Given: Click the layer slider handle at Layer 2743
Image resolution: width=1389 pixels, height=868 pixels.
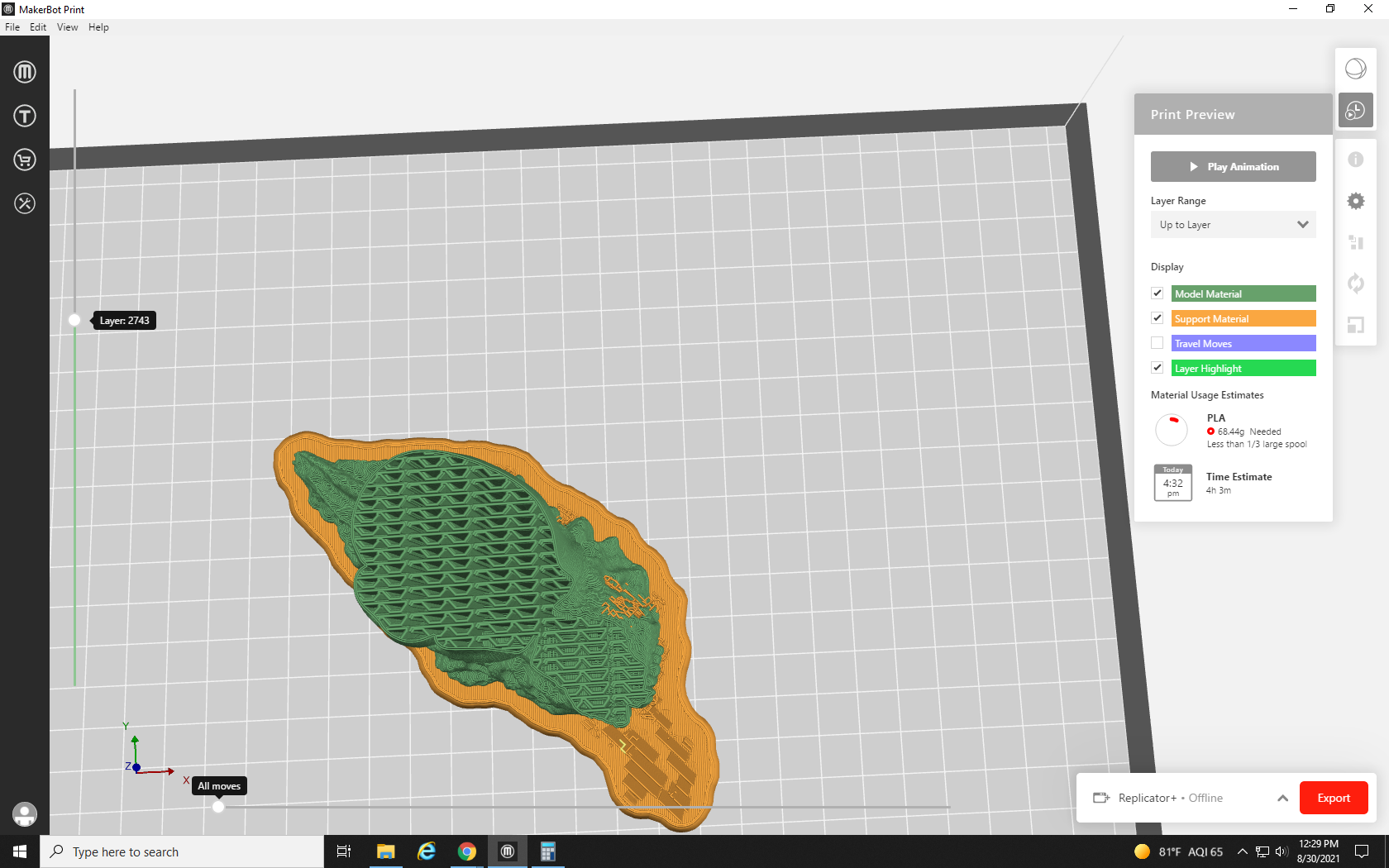Looking at the screenshot, I should [x=74, y=320].
